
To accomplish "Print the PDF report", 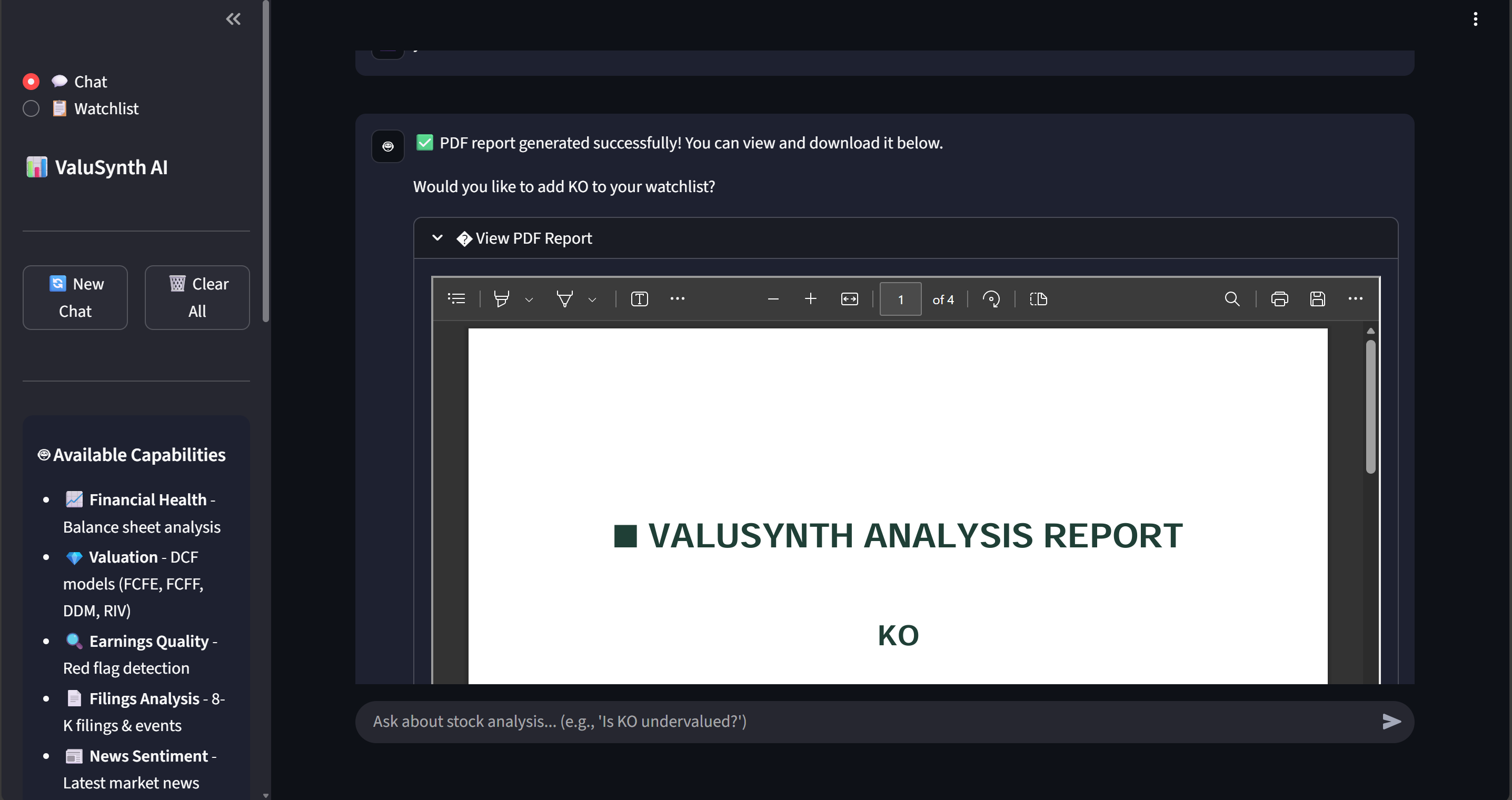I will pos(1279,299).
